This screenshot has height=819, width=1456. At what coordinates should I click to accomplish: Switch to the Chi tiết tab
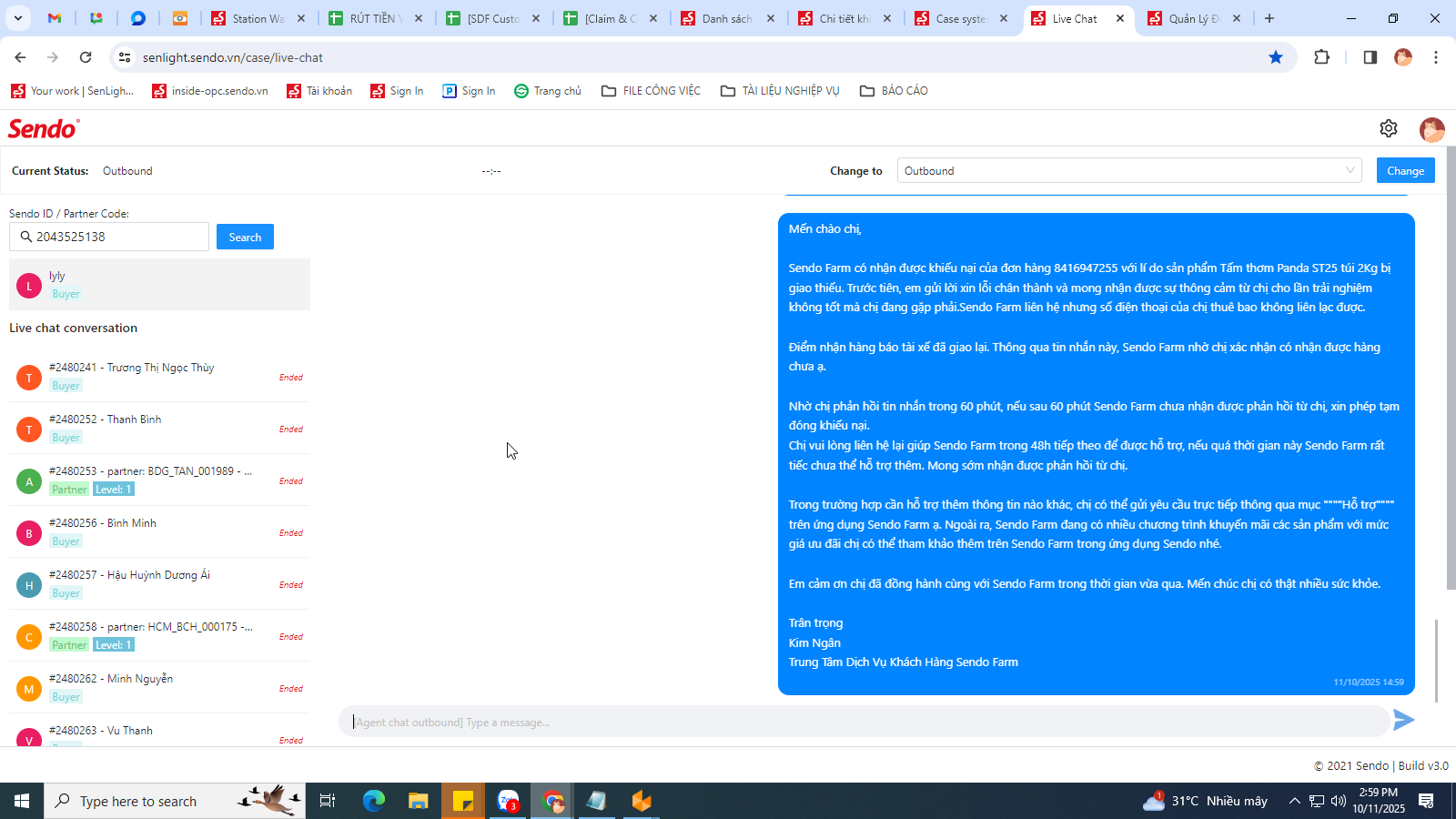(x=844, y=18)
